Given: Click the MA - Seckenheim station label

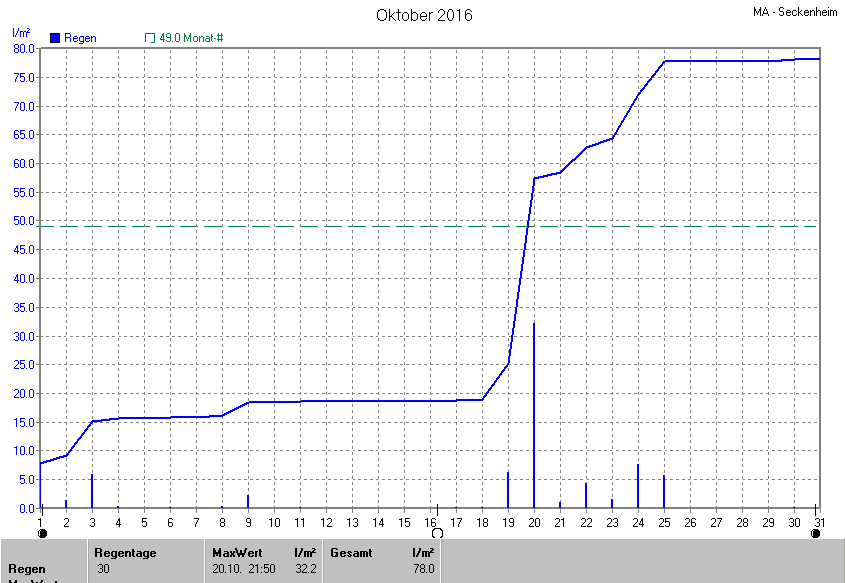Looking at the screenshot, I should tap(795, 12).
